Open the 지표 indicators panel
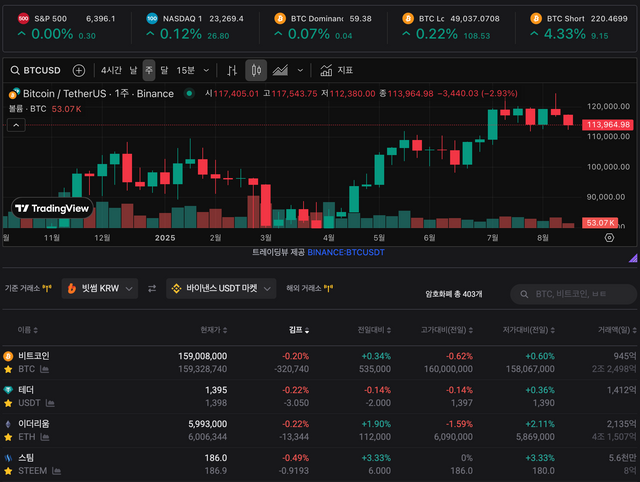The height and width of the screenshot is (482, 640). (x=336, y=70)
